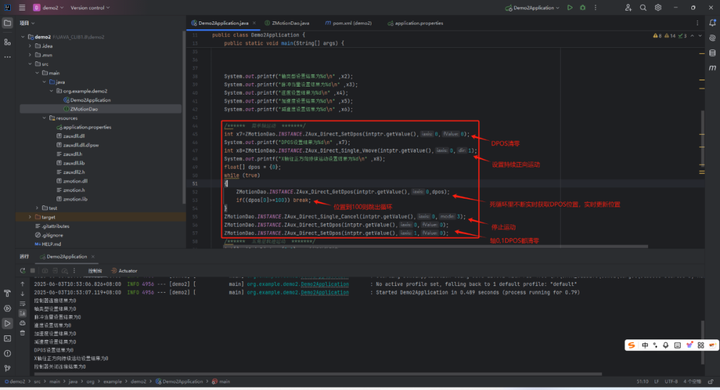This screenshot has width=720, height=390.
Task: Expand the target folder
Action: pyautogui.click(x=30, y=217)
